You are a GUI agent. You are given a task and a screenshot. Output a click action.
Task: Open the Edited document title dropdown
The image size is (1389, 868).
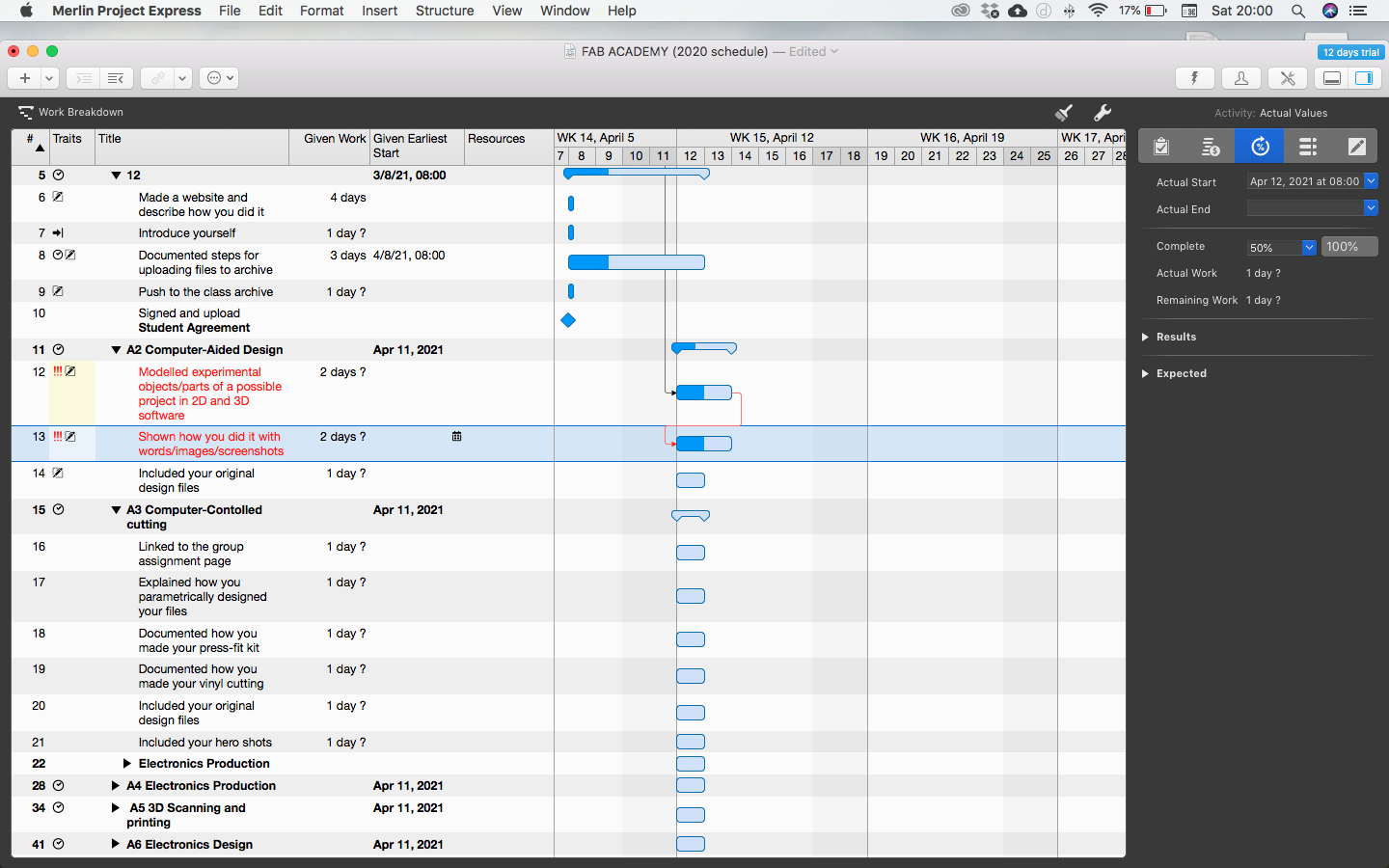(x=814, y=52)
